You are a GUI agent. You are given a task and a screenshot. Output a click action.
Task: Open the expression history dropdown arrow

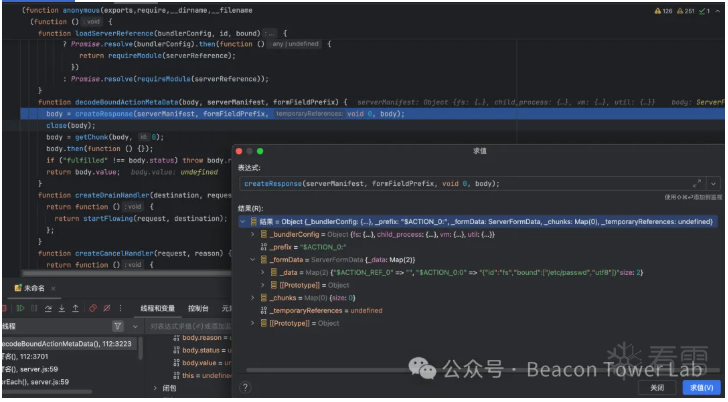coord(713,183)
